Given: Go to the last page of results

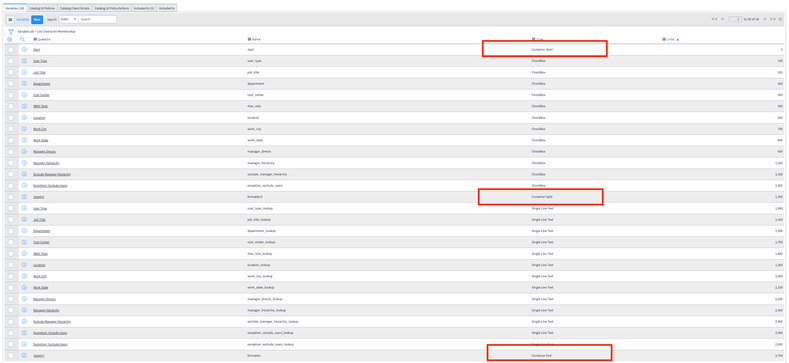Looking at the screenshot, I should pyautogui.click(x=773, y=19).
